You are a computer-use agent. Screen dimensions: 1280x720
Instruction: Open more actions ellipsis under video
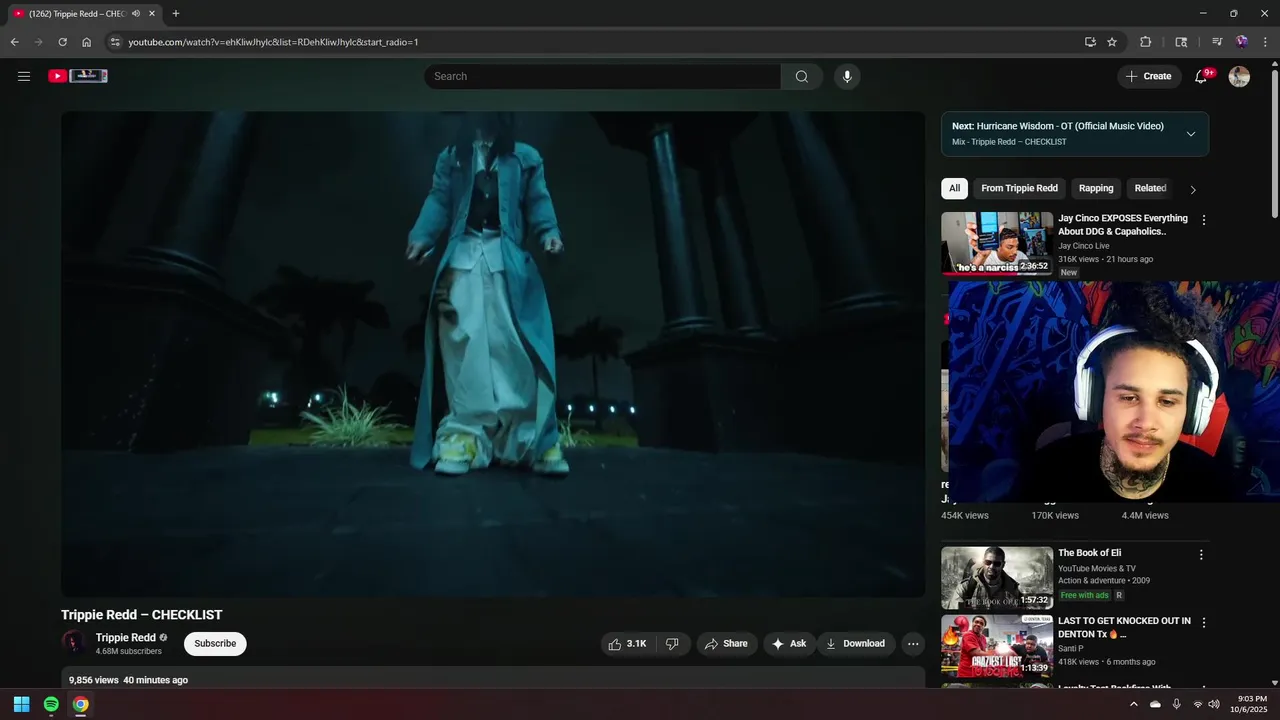coord(913,644)
